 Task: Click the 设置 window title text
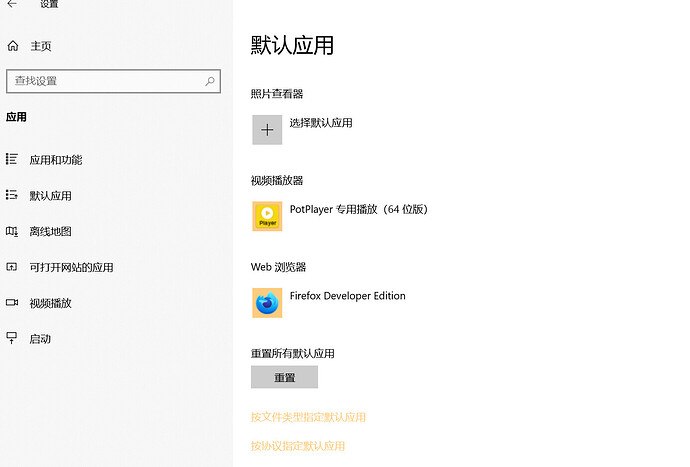point(49,4)
